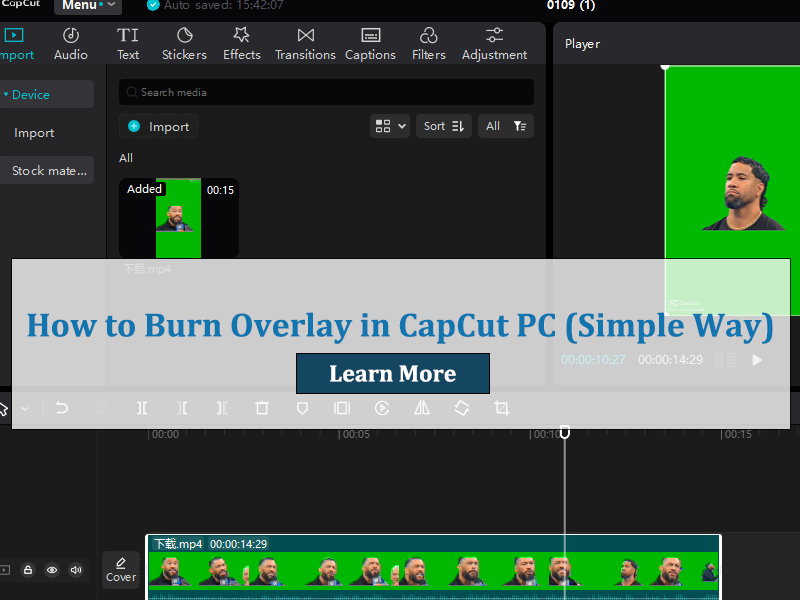Screen dimensions: 800x600
Task: Click the Undo icon in the toolbar
Action: click(61, 408)
